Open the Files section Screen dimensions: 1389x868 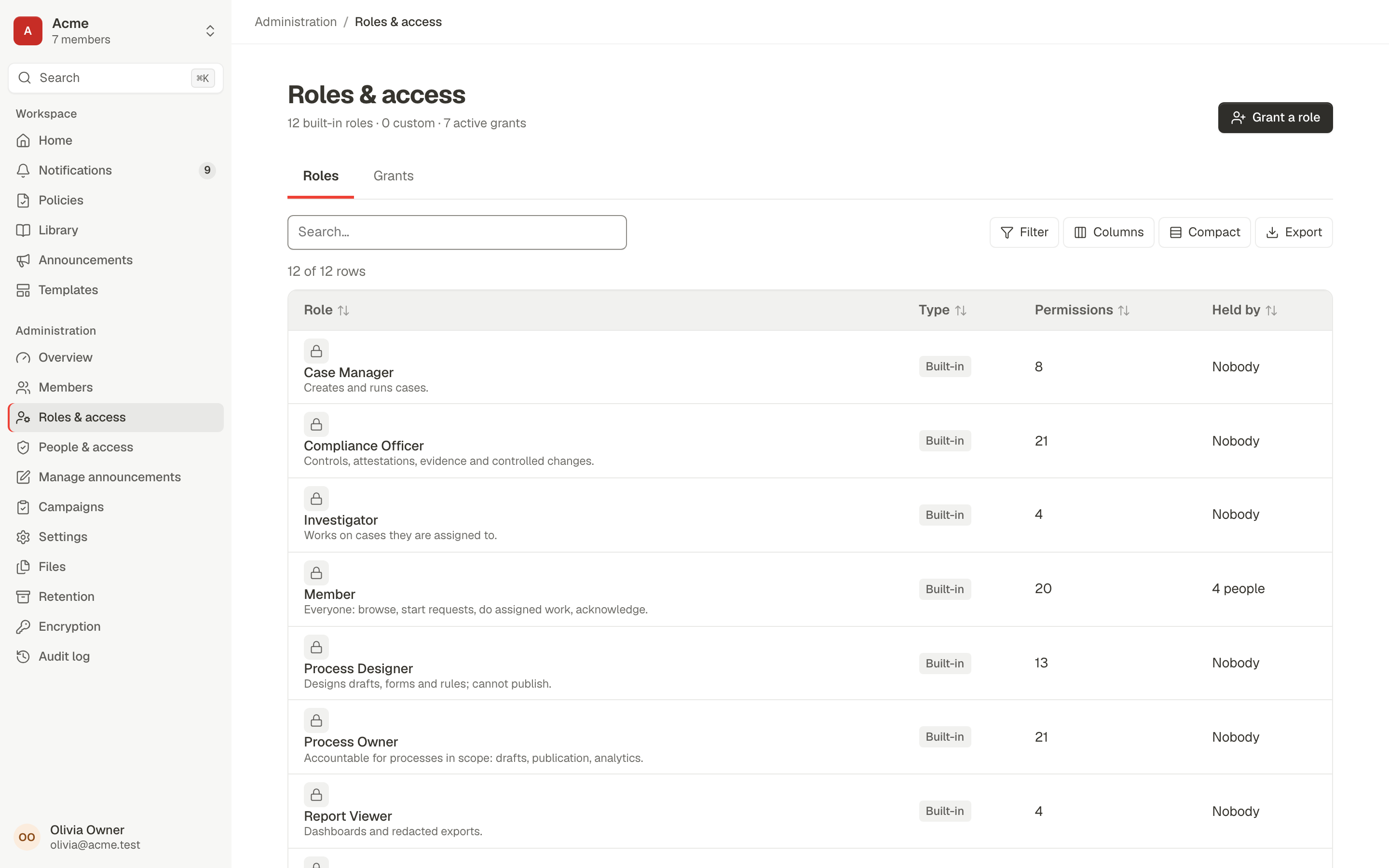115,567
